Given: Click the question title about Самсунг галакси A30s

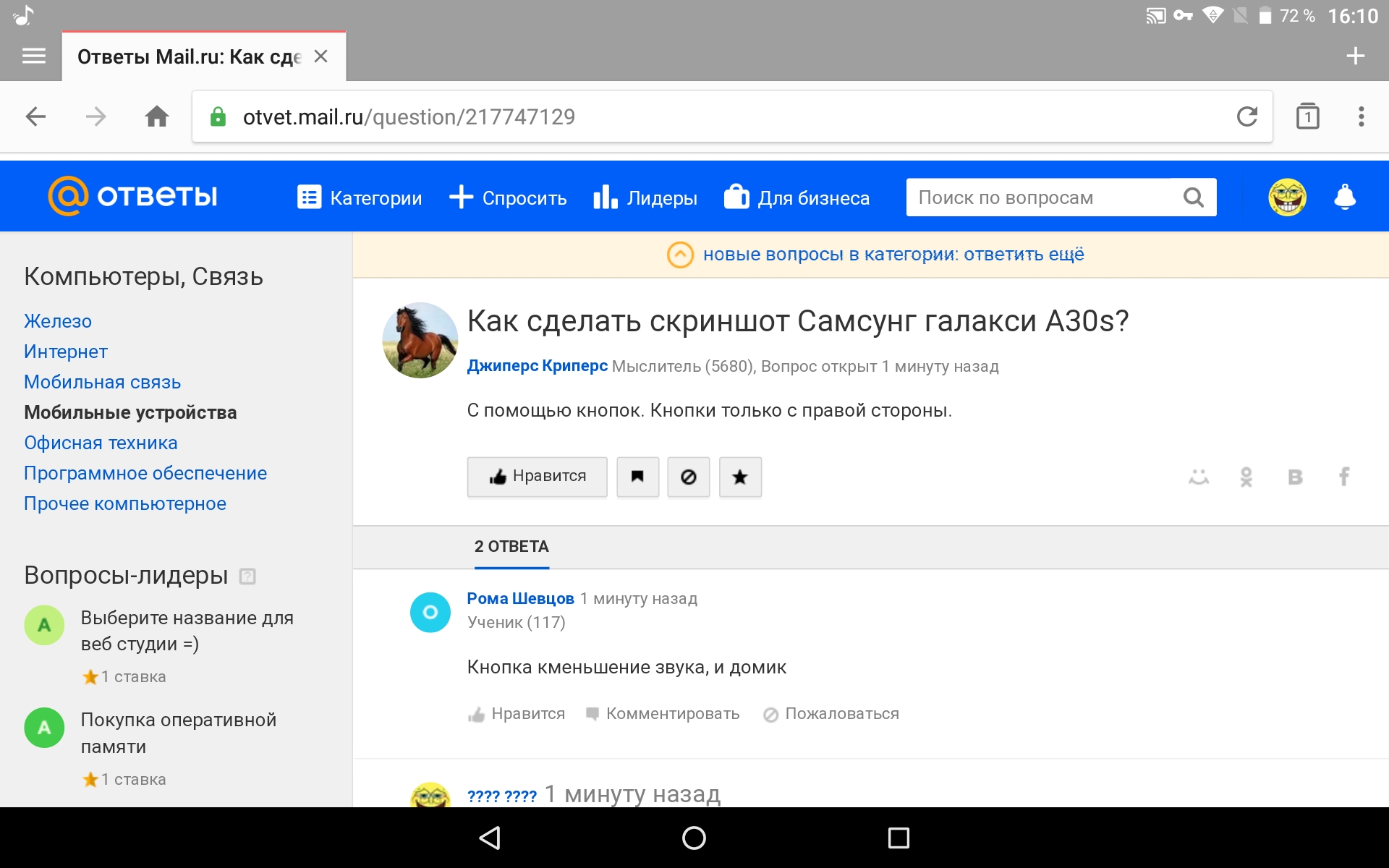Looking at the screenshot, I should coord(798,321).
